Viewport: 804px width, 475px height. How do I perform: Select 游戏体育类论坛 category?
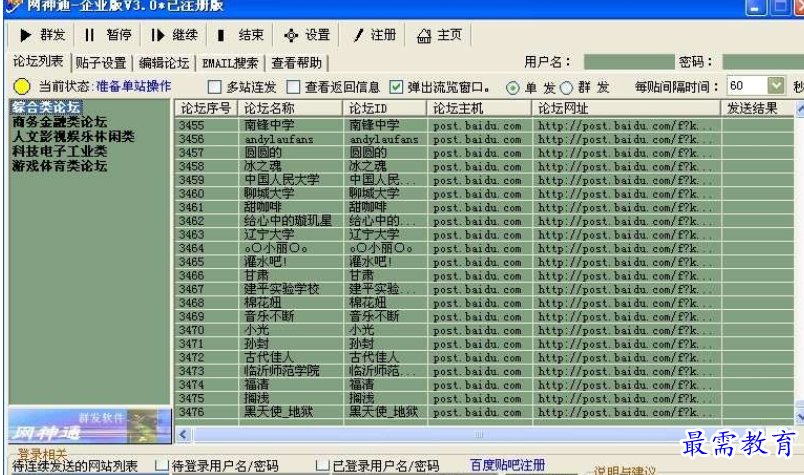point(59,166)
